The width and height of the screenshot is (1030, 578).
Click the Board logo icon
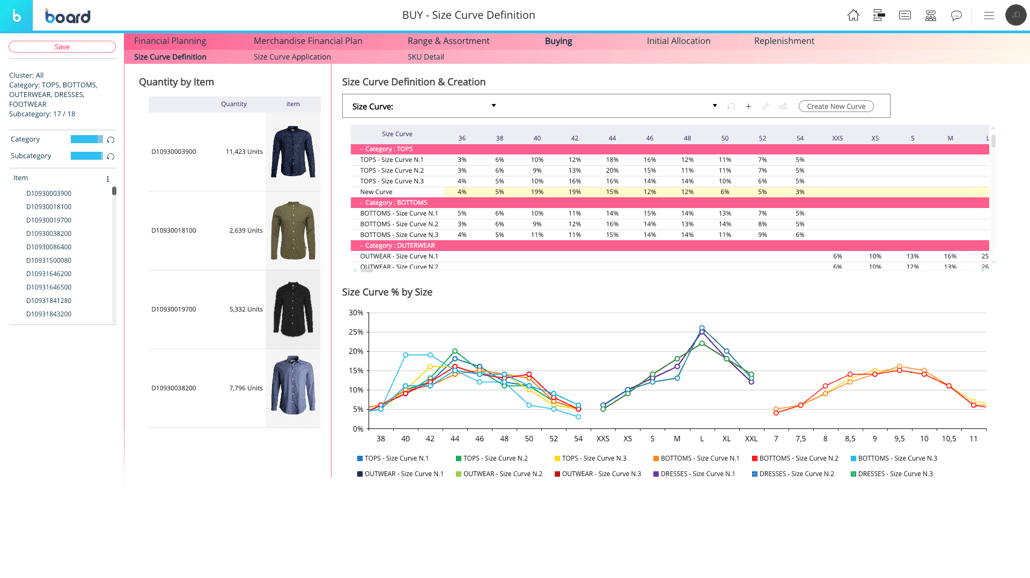click(x=16, y=16)
